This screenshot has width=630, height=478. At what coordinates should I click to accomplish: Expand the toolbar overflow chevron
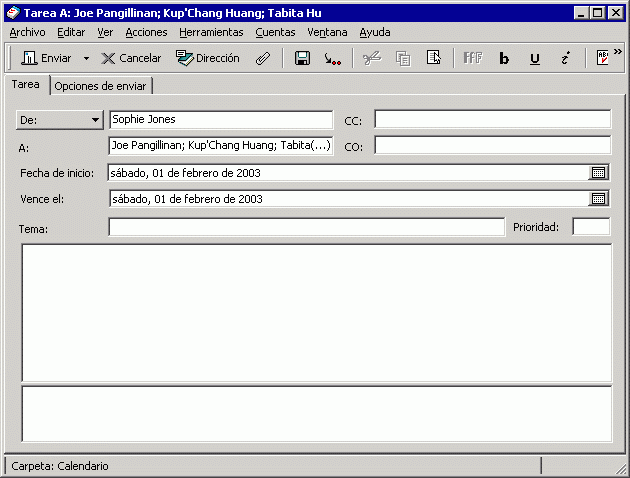click(x=618, y=52)
